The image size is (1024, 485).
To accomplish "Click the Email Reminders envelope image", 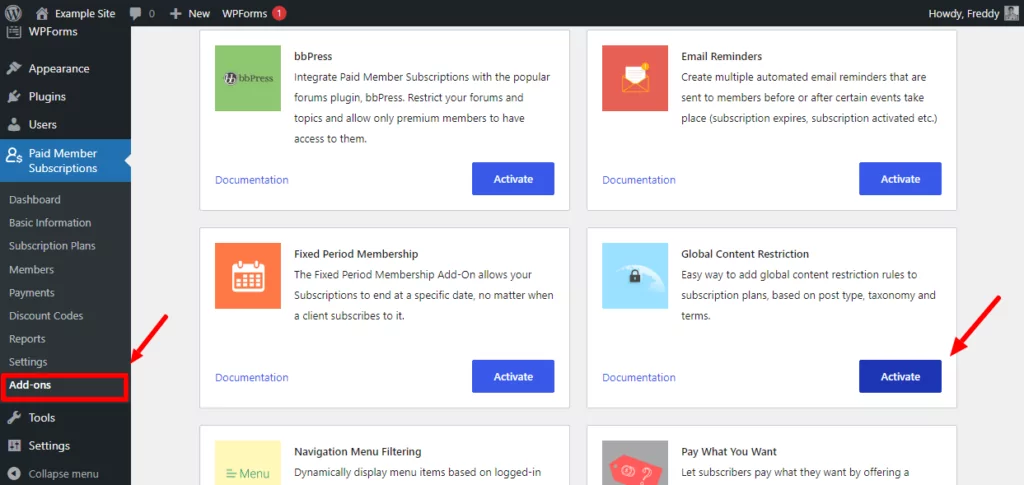I will tap(635, 78).
